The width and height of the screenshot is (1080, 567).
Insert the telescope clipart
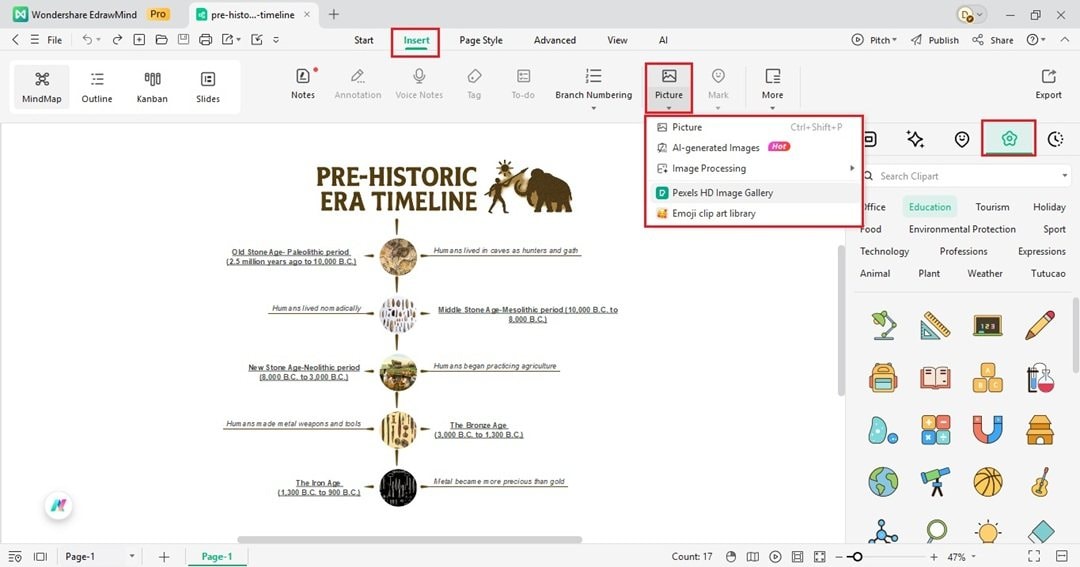935,482
